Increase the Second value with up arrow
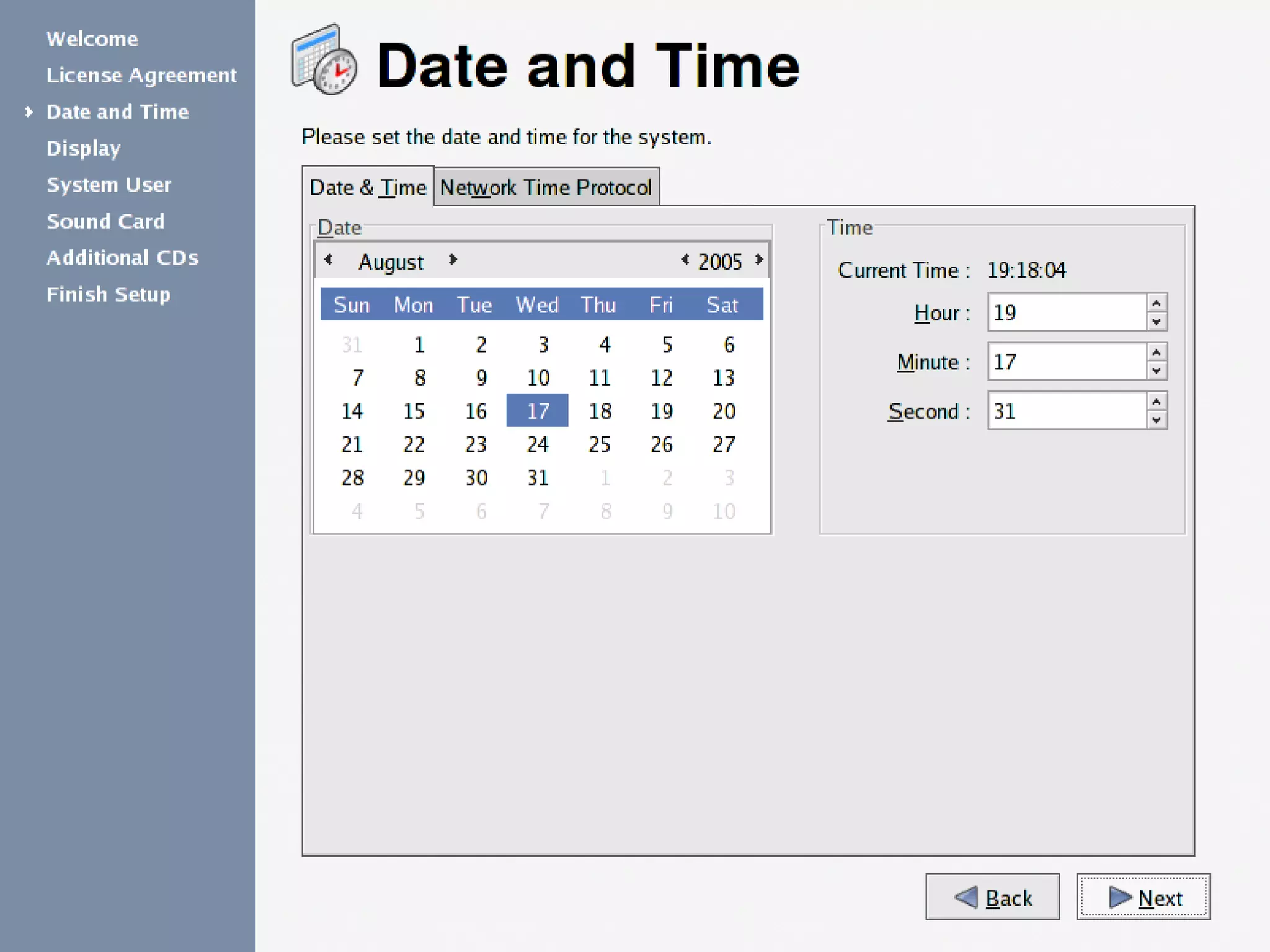The height and width of the screenshot is (952, 1270). 1157,401
